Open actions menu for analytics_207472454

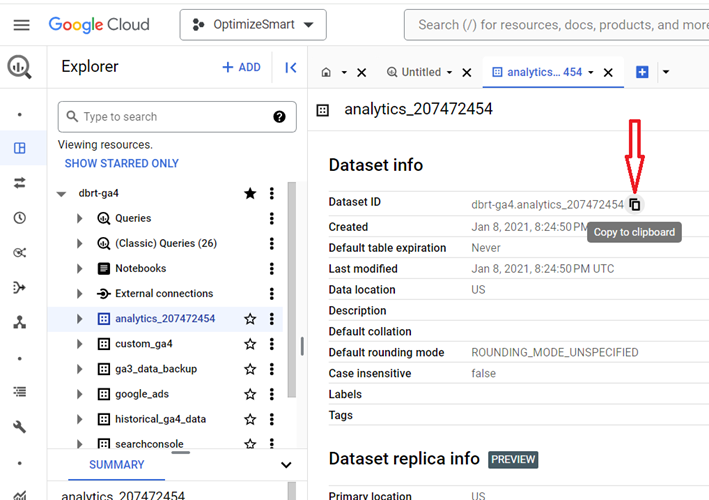(x=272, y=319)
